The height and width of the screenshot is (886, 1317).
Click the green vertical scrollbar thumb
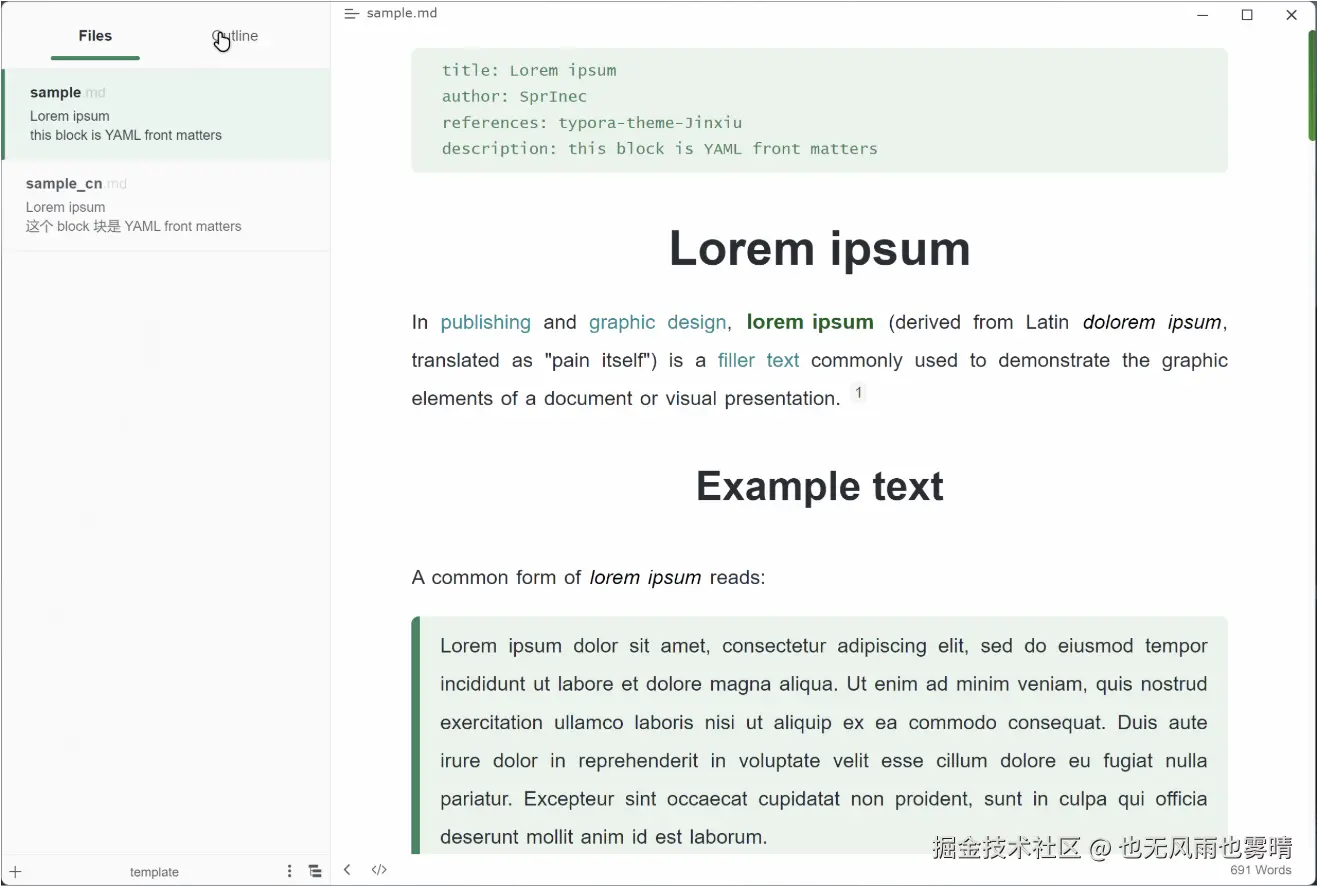point(1311,85)
